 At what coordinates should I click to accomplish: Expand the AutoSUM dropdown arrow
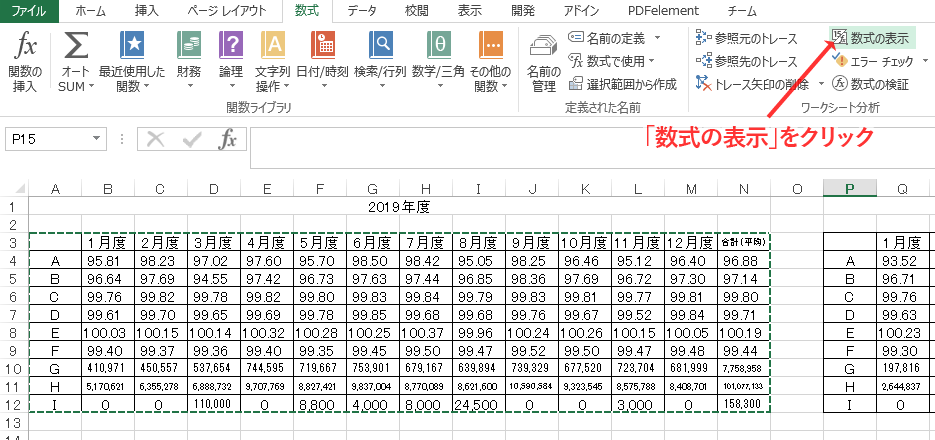(x=91, y=86)
